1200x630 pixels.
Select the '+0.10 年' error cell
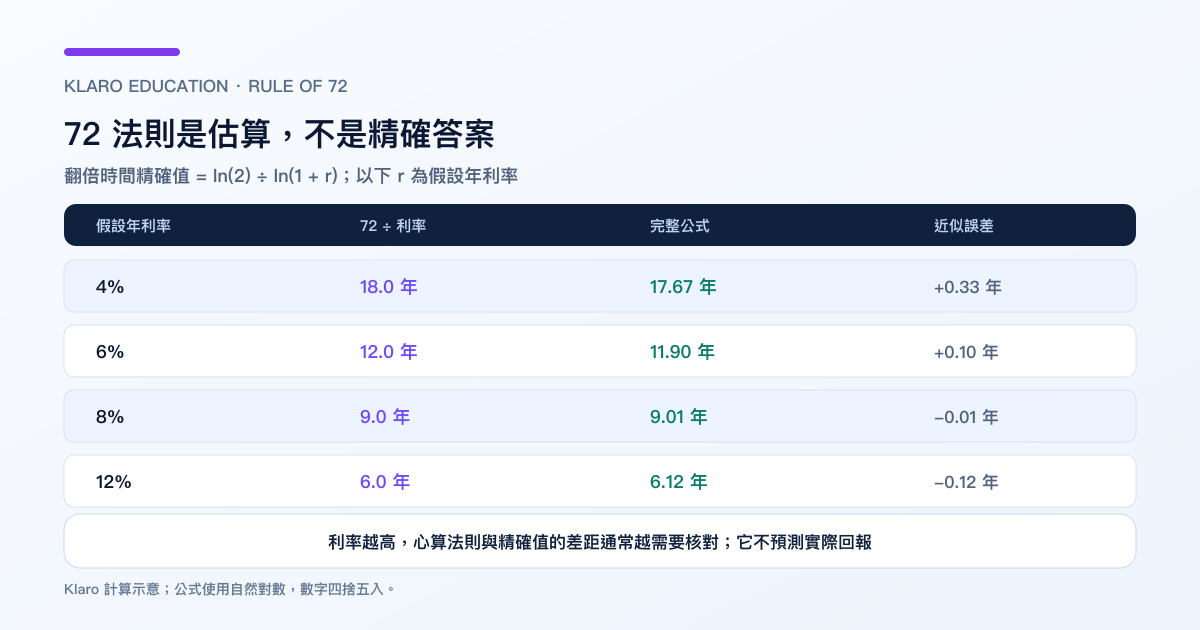tap(966, 352)
